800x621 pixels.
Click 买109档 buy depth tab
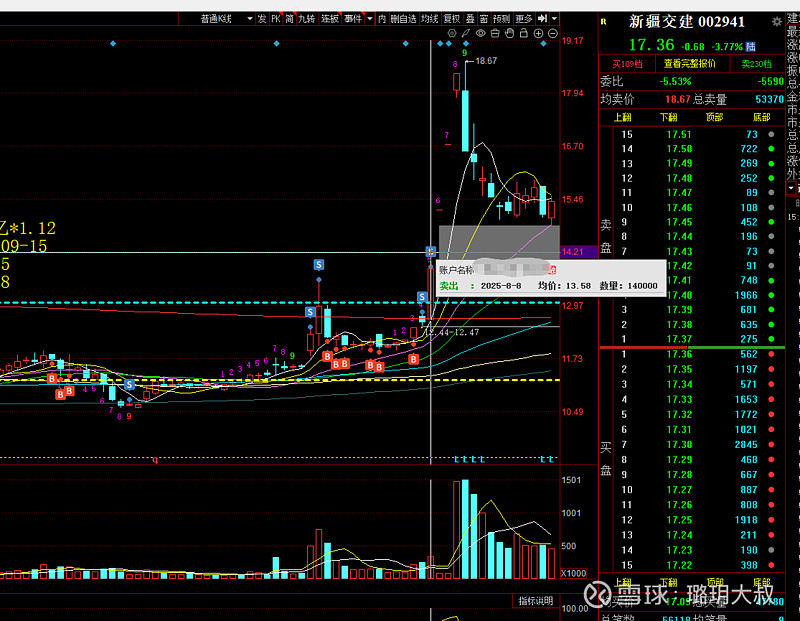[627, 64]
